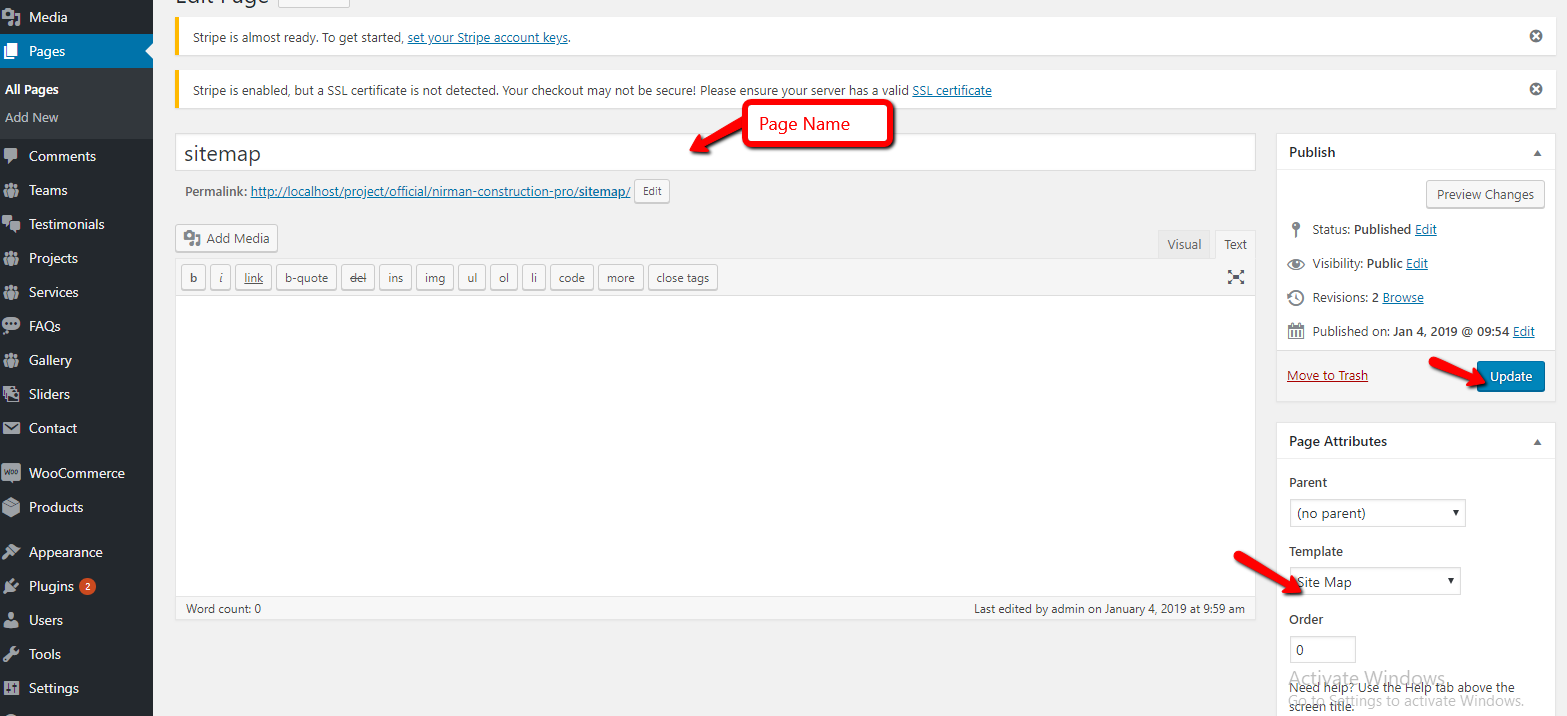The width and height of the screenshot is (1567, 716).
Task: Switch to the Visual editor tab
Action: [1184, 244]
